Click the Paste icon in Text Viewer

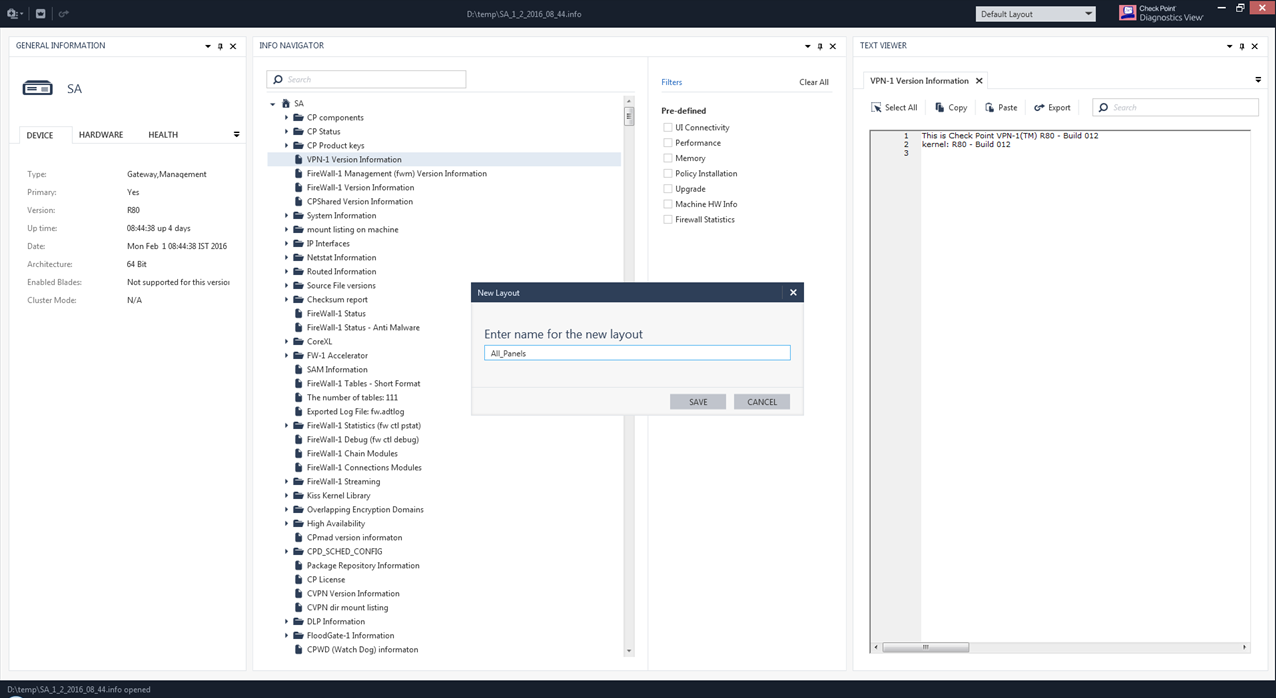pos(990,108)
